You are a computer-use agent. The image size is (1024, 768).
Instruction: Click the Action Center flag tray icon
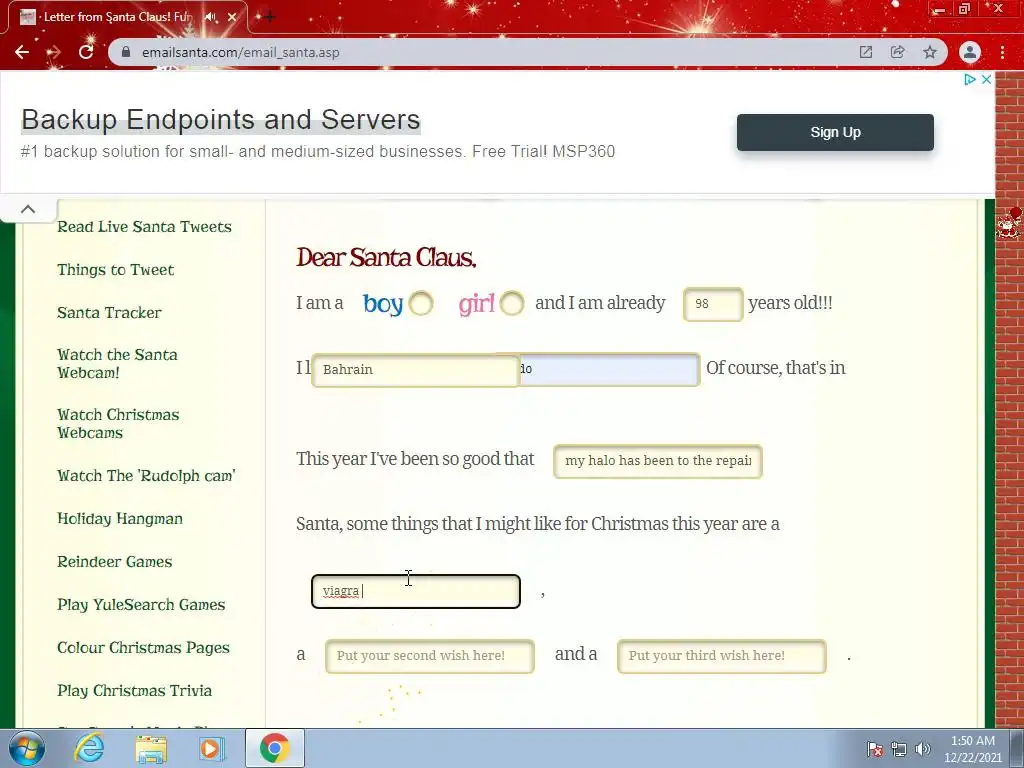[875, 749]
